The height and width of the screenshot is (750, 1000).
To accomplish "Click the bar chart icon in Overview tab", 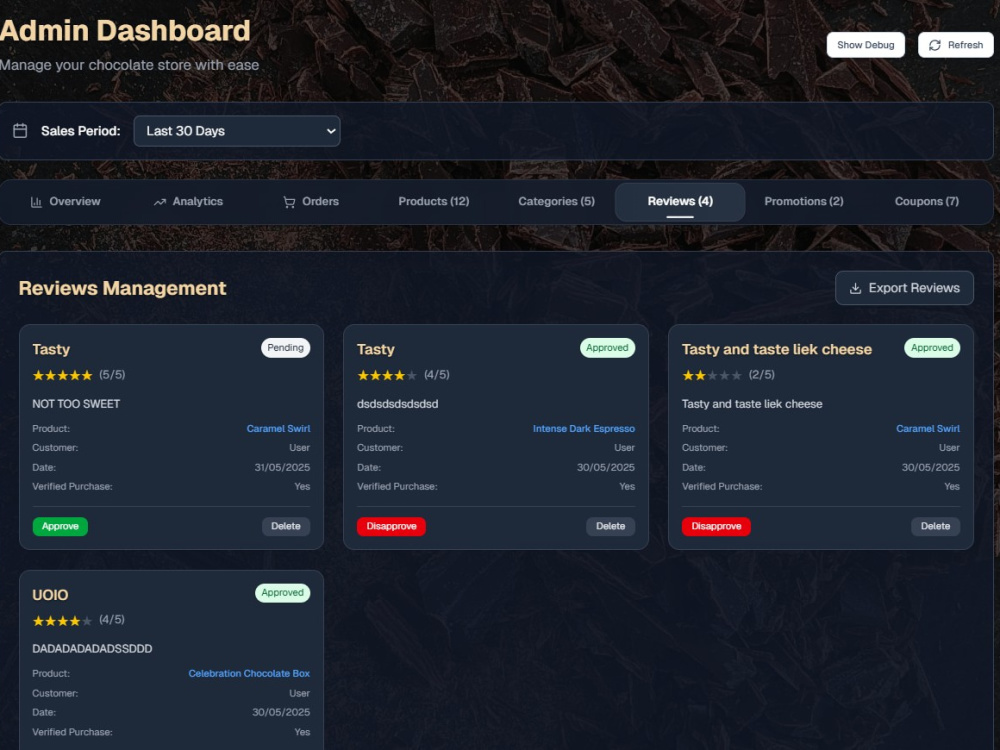I will [x=36, y=202].
